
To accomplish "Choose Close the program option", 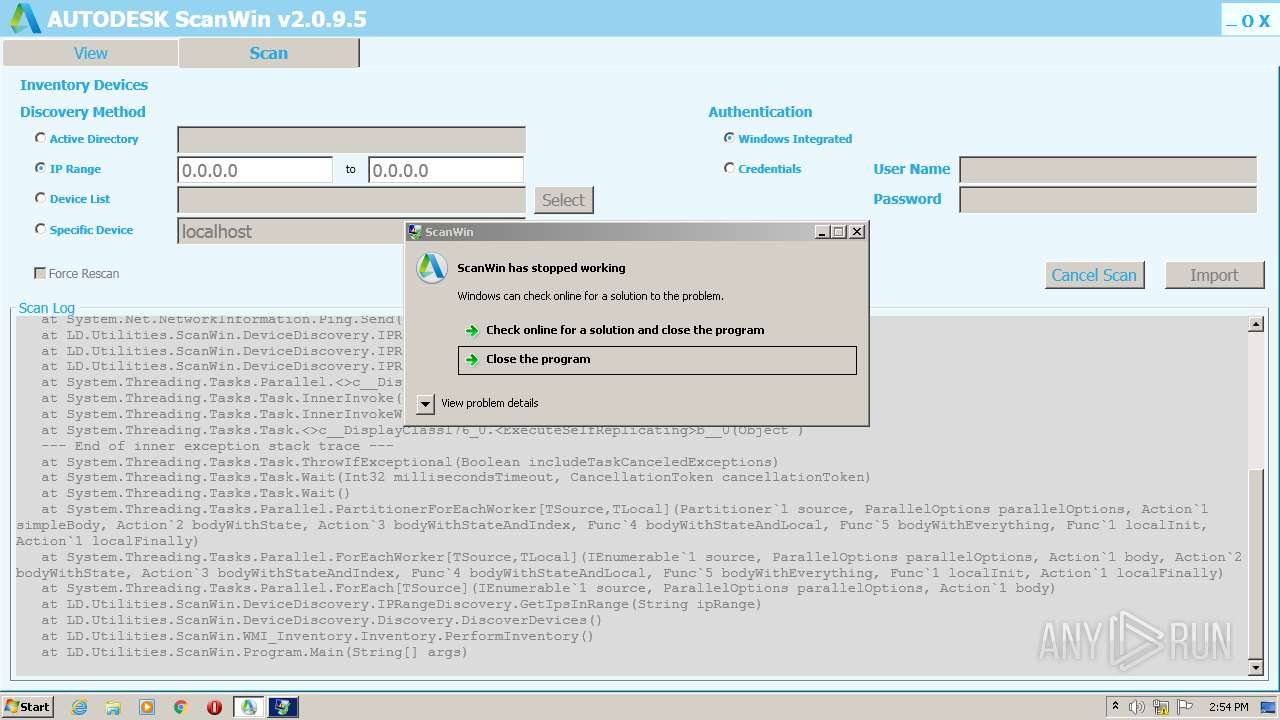I will coord(657,360).
